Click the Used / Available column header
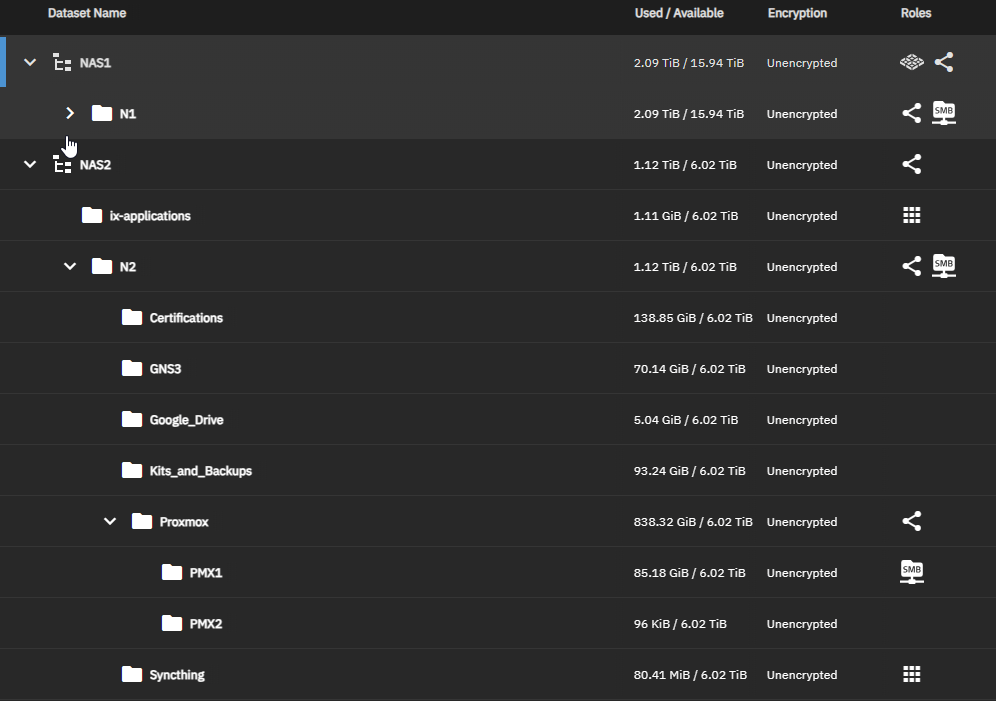This screenshot has height=701, width=996. tap(679, 13)
